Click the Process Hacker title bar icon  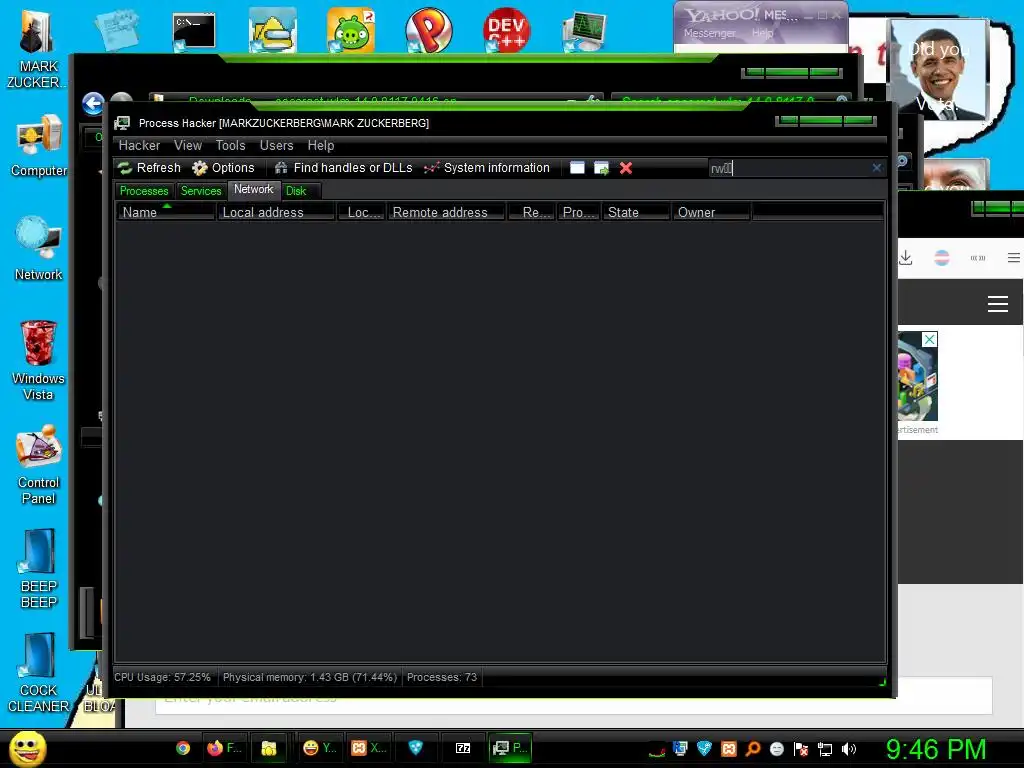pyautogui.click(x=122, y=123)
